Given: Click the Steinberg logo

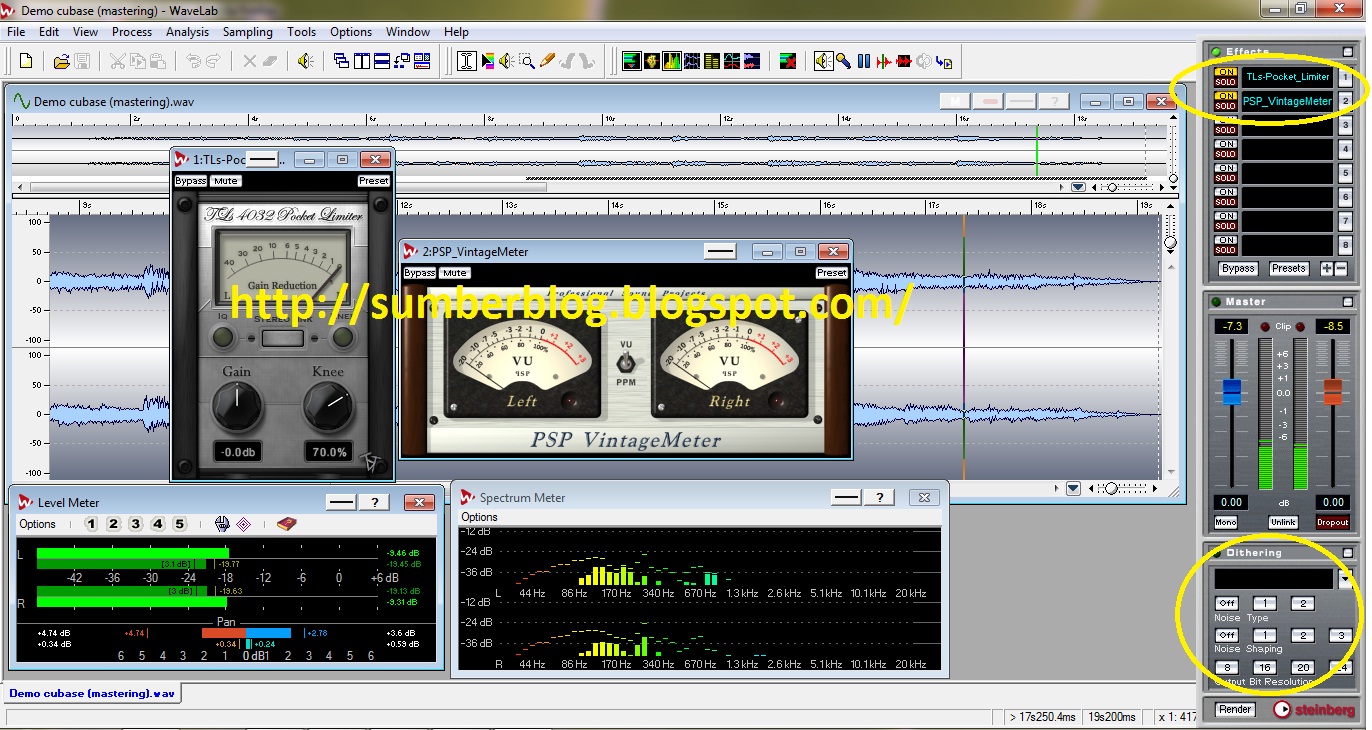Looking at the screenshot, I should point(1315,710).
